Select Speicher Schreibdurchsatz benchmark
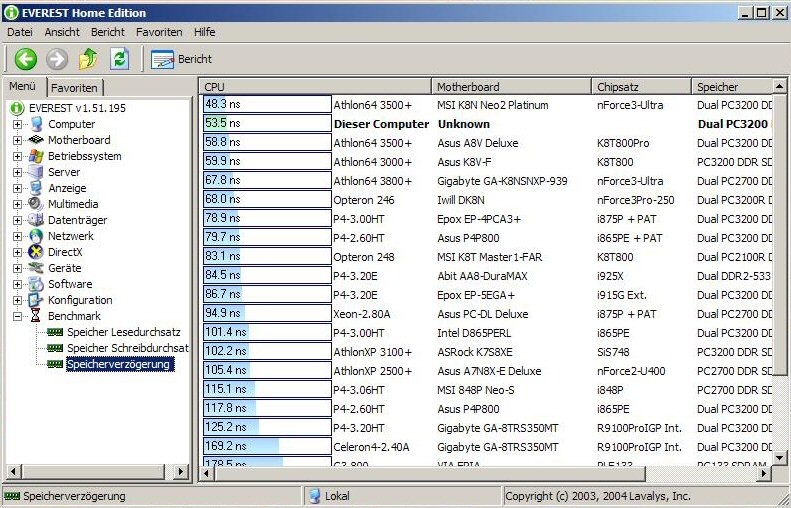Viewport: 791px width, 508px height. [x=128, y=348]
